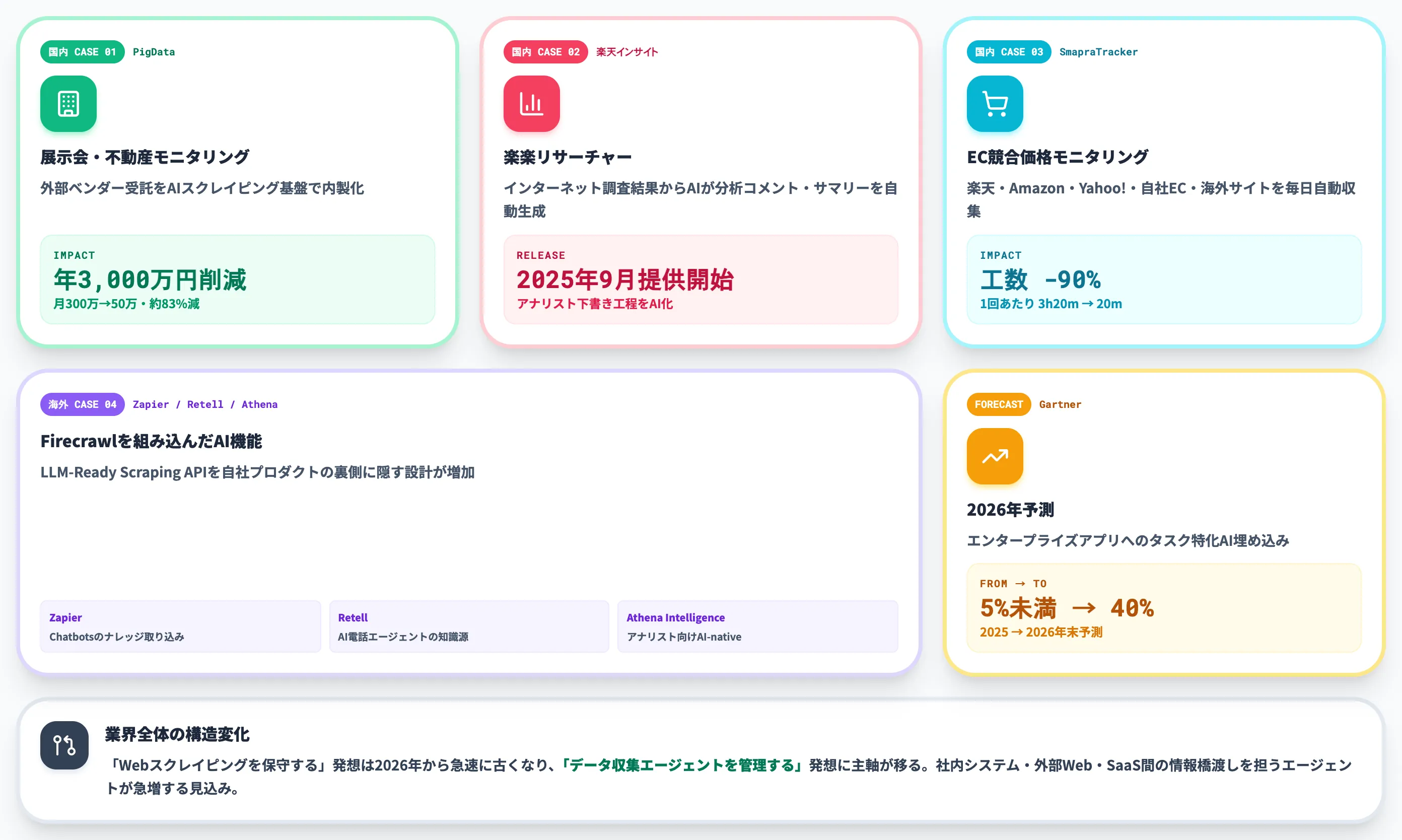Click the Gartner label
This screenshot has width=1402, height=840.
click(1060, 404)
